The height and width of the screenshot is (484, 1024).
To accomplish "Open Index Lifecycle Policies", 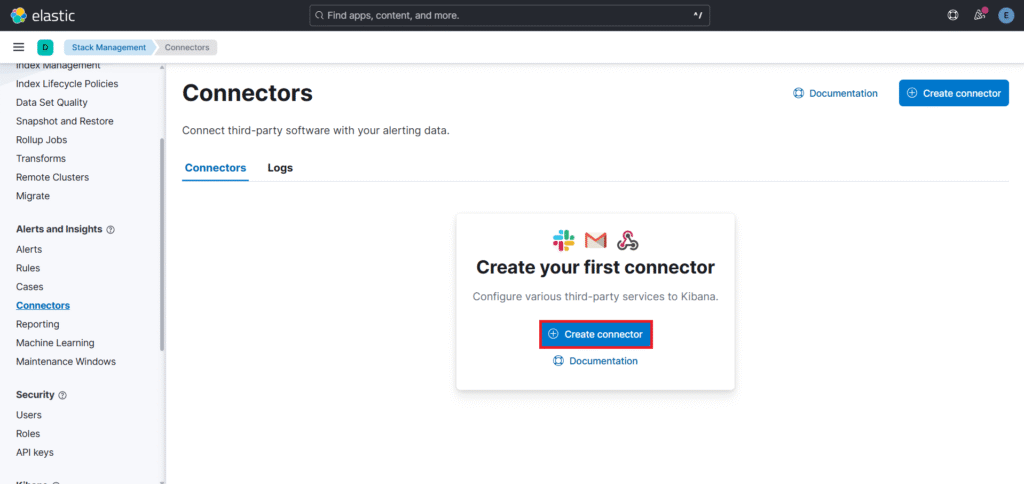I will pyautogui.click(x=67, y=84).
